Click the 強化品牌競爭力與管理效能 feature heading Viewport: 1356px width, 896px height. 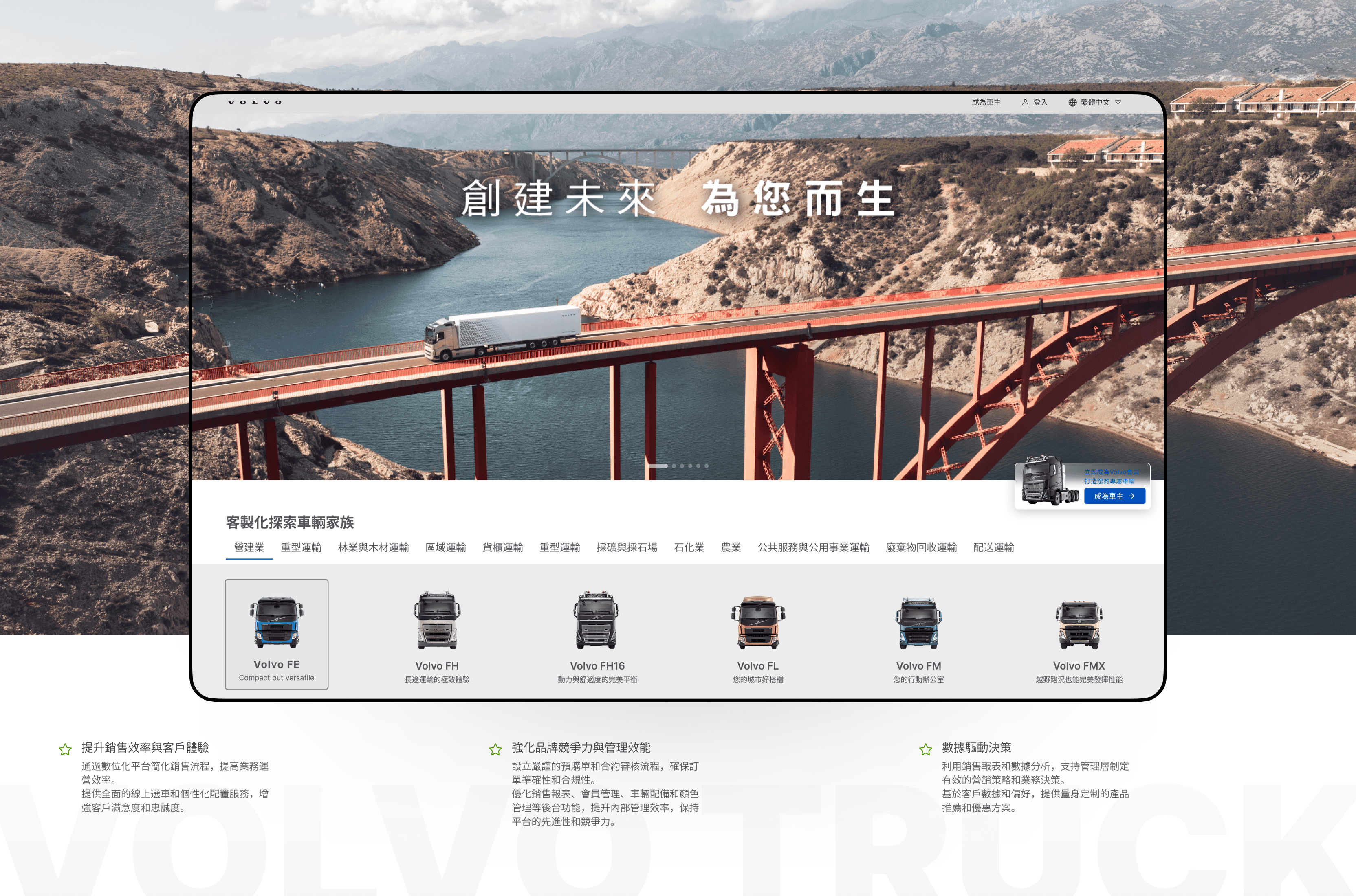pyautogui.click(x=581, y=747)
